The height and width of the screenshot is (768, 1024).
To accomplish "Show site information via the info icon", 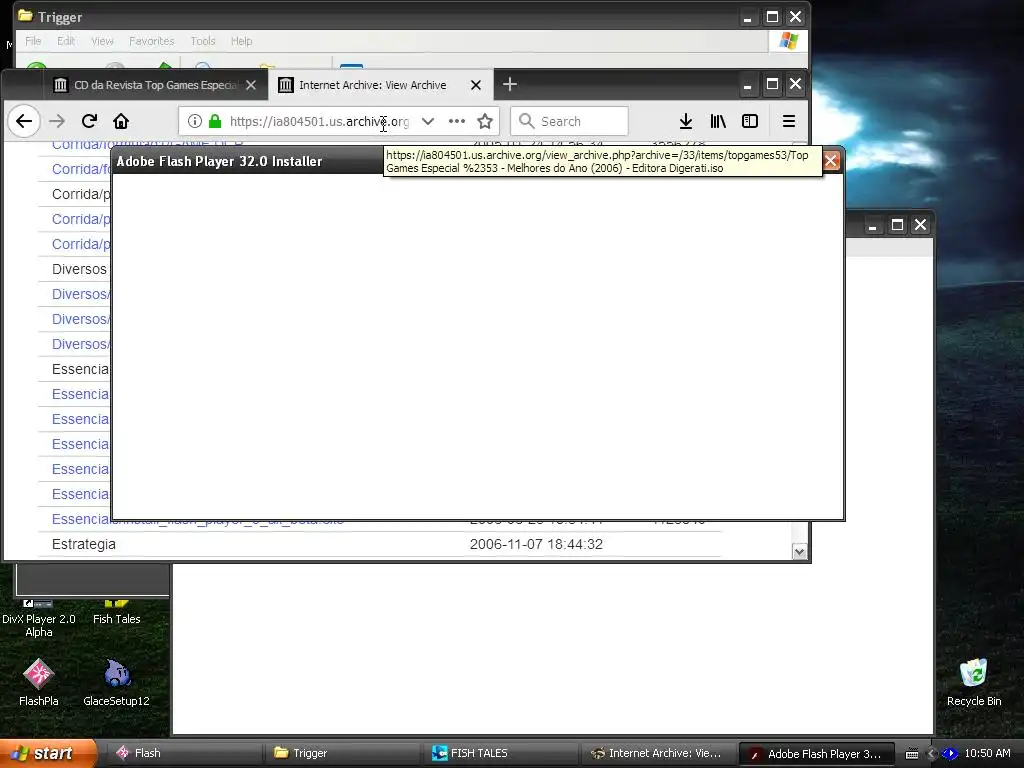I will coord(195,121).
